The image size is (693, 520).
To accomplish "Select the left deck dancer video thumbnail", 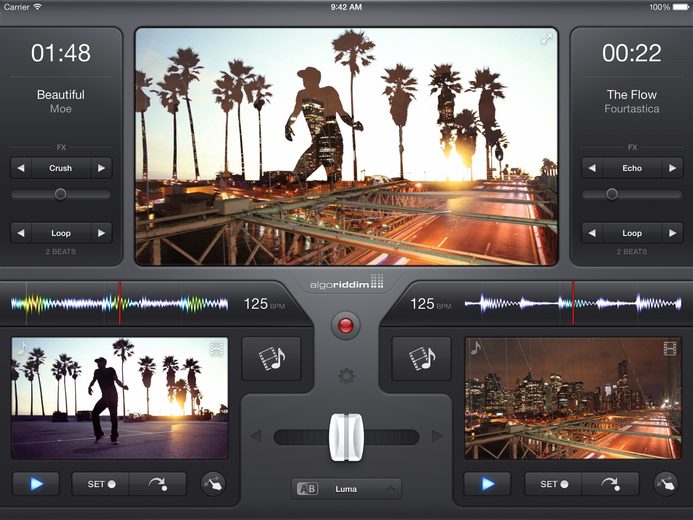I will pyautogui.click(x=120, y=398).
